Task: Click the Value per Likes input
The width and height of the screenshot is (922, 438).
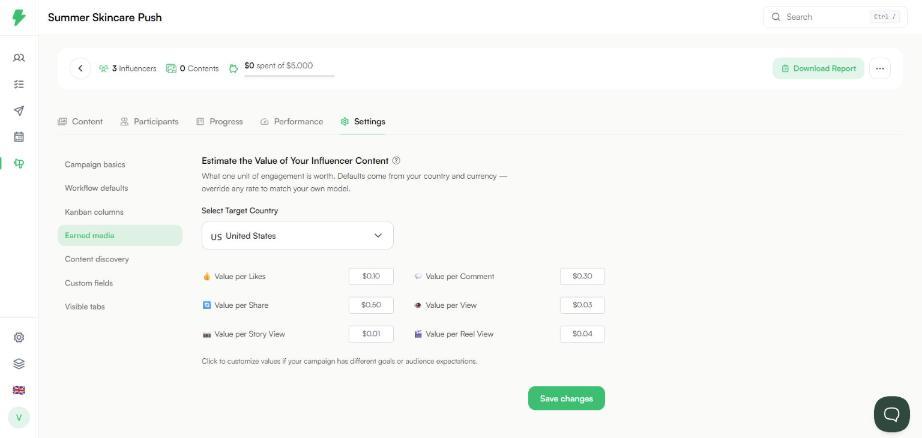Action: (371, 276)
